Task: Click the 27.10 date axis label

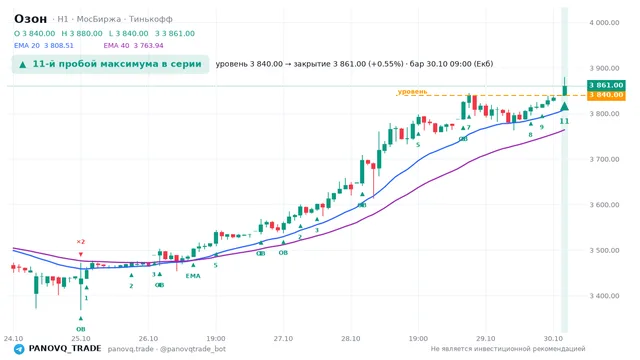Action: point(283,338)
